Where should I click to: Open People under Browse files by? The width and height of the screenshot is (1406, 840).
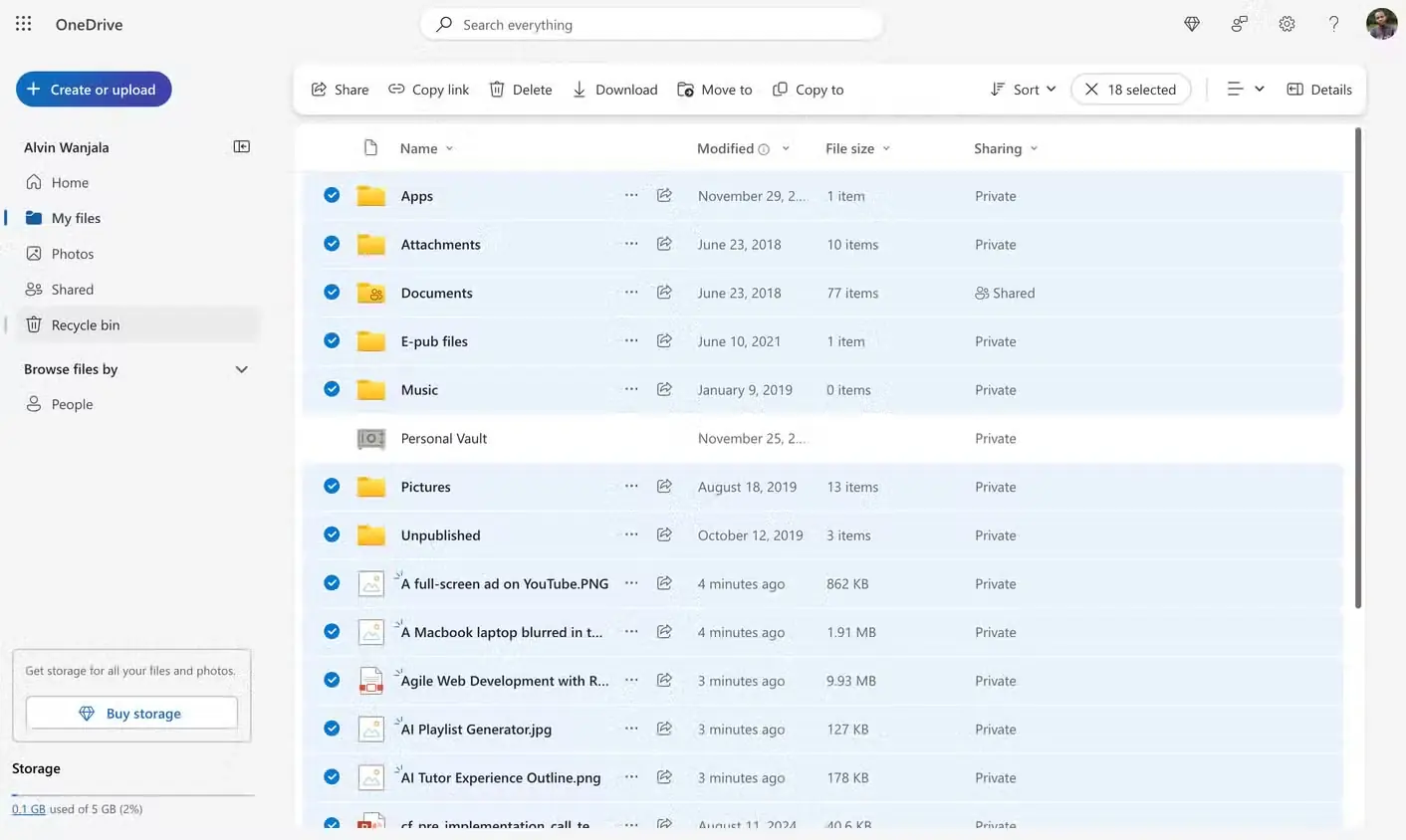tap(137, 404)
